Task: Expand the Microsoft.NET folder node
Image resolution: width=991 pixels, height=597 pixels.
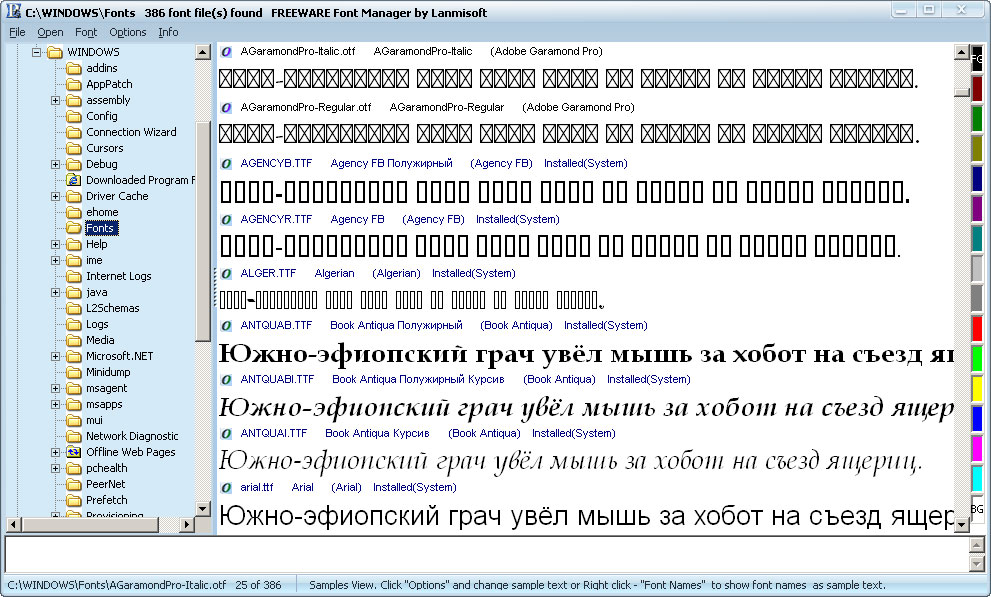Action: coord(56,356)
